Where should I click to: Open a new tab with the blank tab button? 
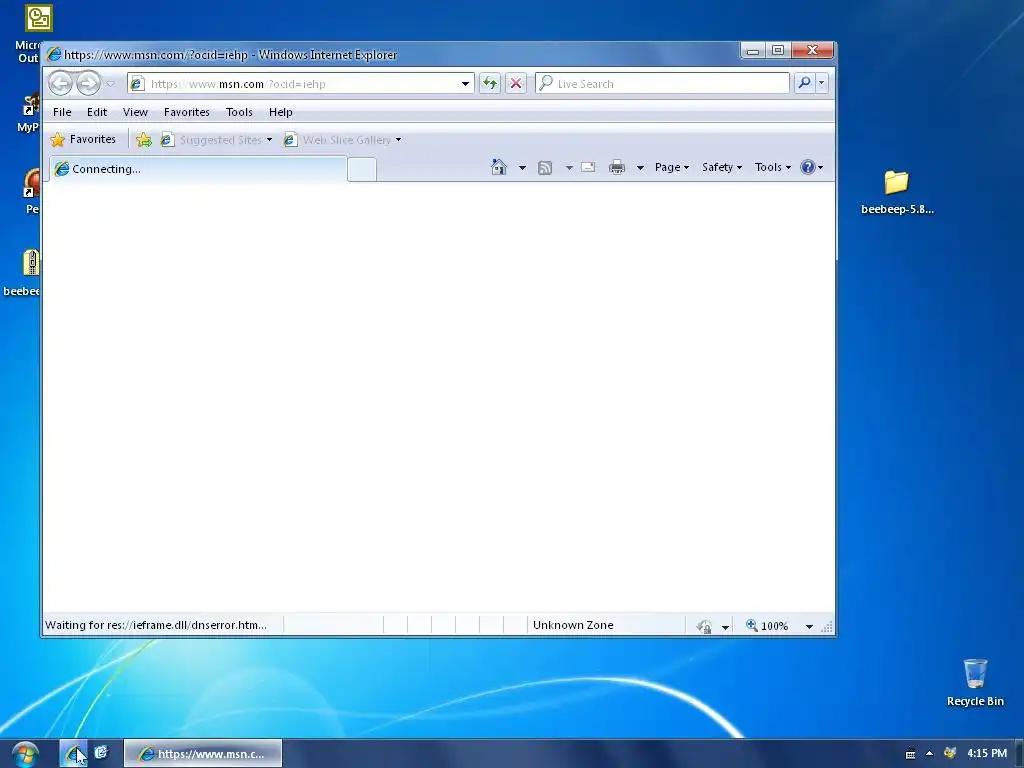coord(362,169)
